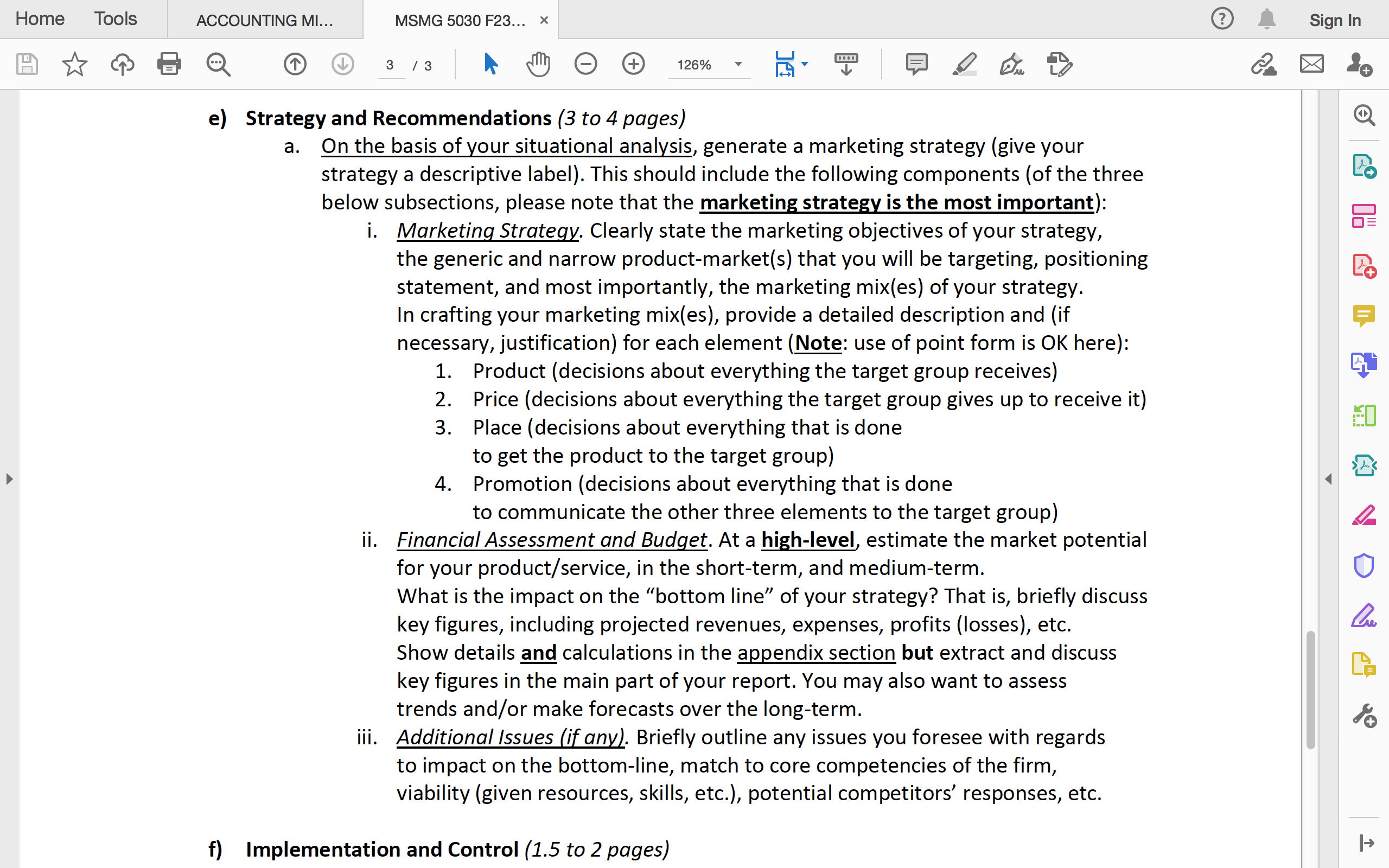The width and height of the screenshot is (1389, 868).
Task: Switch to the ACCOUNTING MI... document tab
Action: [x=264, y=19]
